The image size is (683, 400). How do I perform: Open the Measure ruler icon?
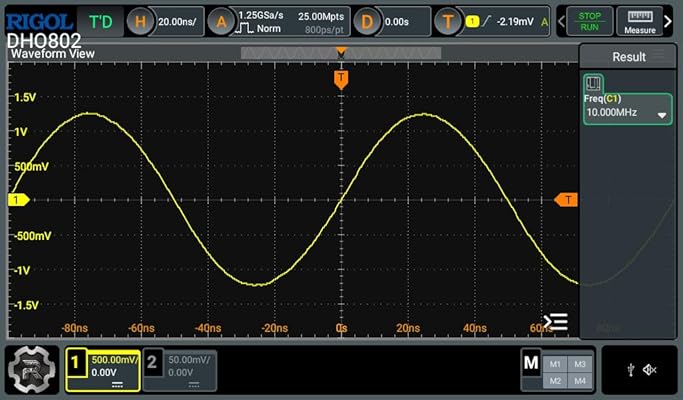pos(639,21)
